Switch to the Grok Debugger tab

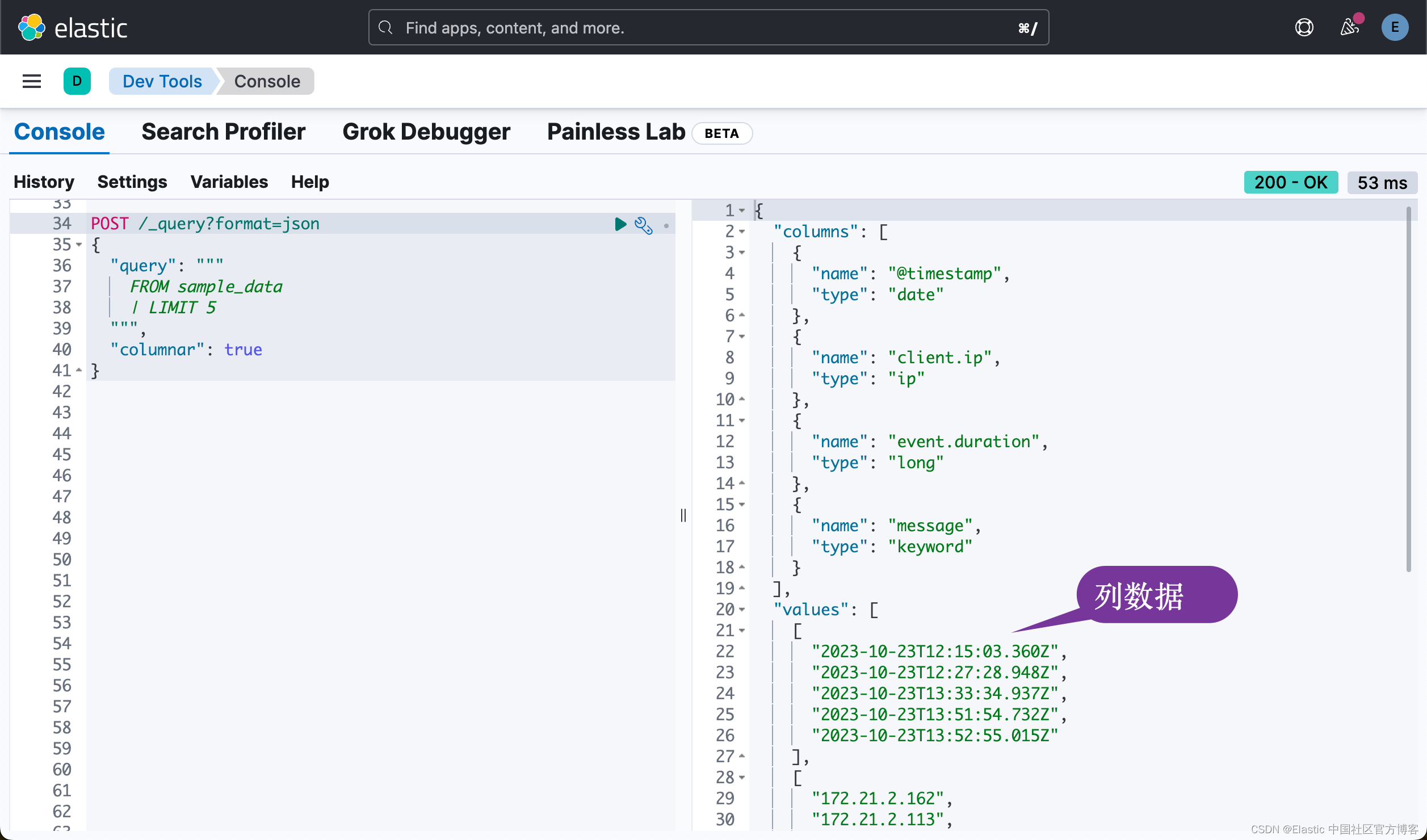pos(426,132)
